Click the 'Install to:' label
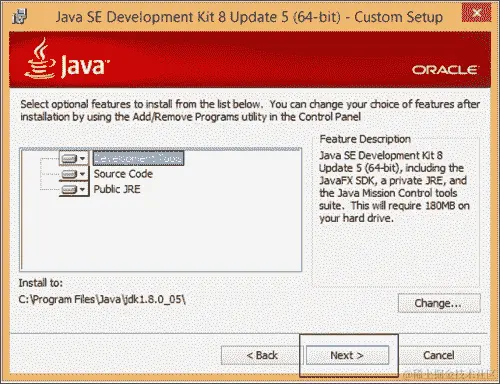The image size is (500, 384). 40,283
